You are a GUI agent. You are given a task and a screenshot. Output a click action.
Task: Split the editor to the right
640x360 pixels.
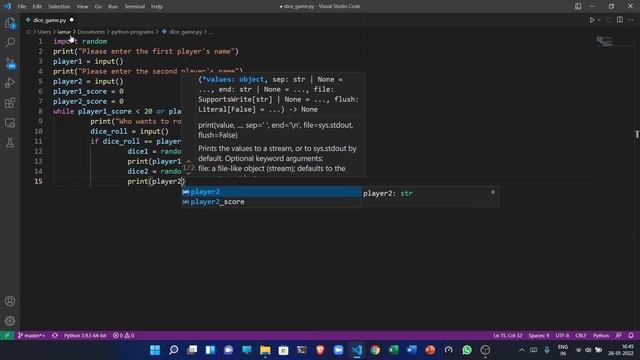(x=620, y=20)
